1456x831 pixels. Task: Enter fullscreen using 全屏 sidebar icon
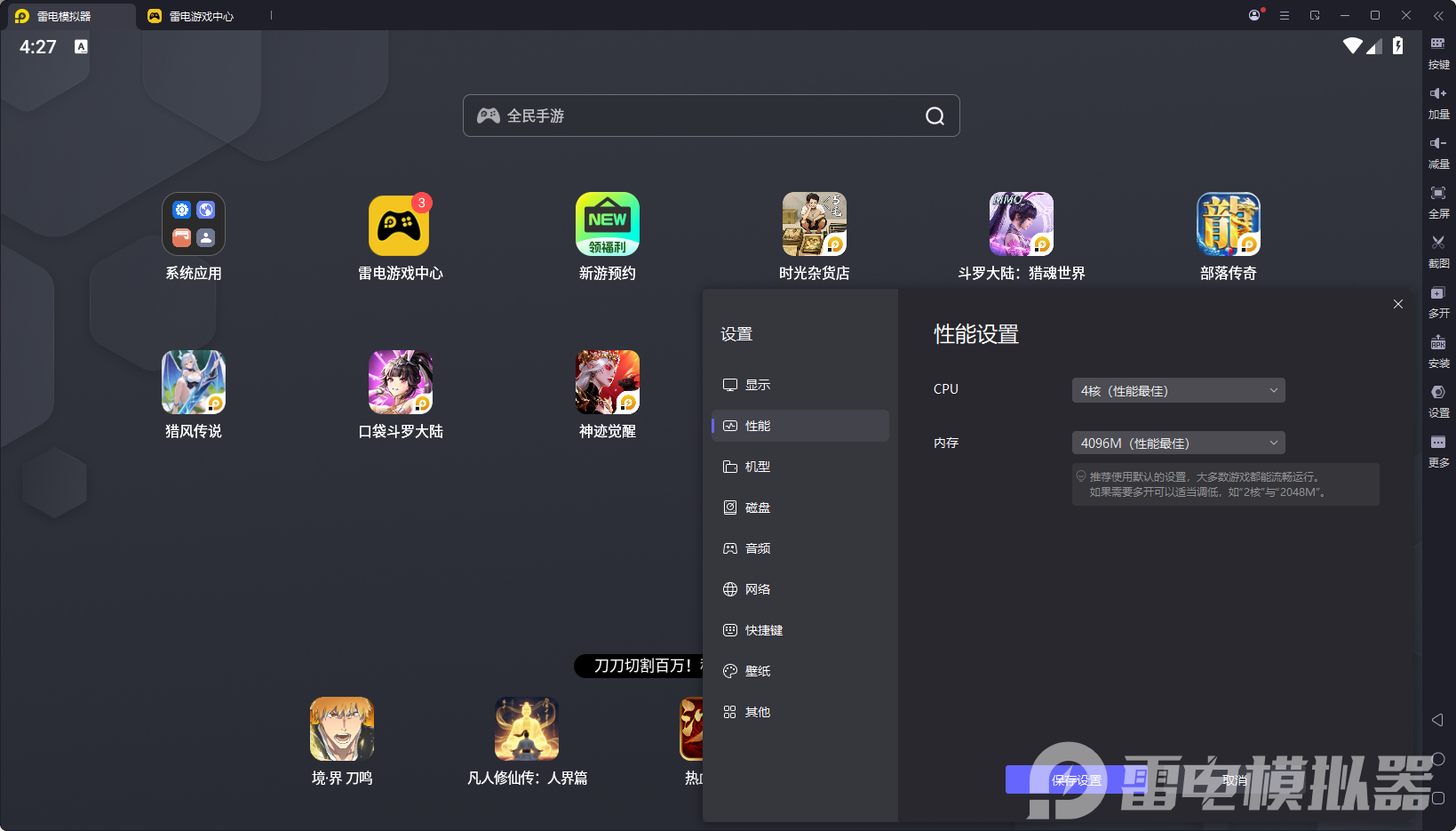1438,203
